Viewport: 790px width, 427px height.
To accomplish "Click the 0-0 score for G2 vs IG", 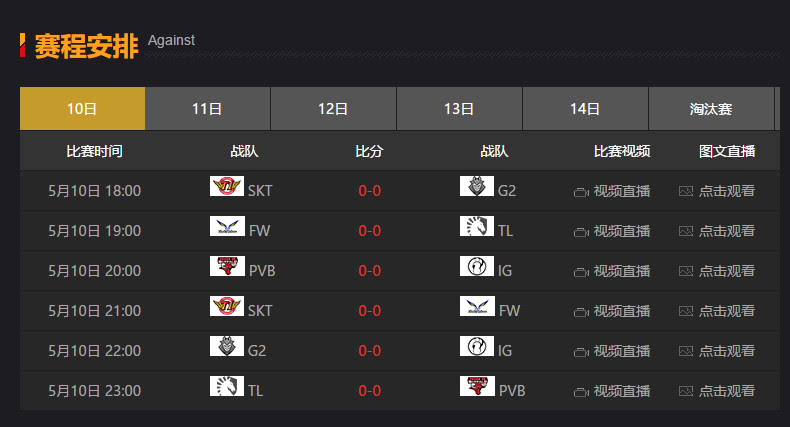I will 369,350.
